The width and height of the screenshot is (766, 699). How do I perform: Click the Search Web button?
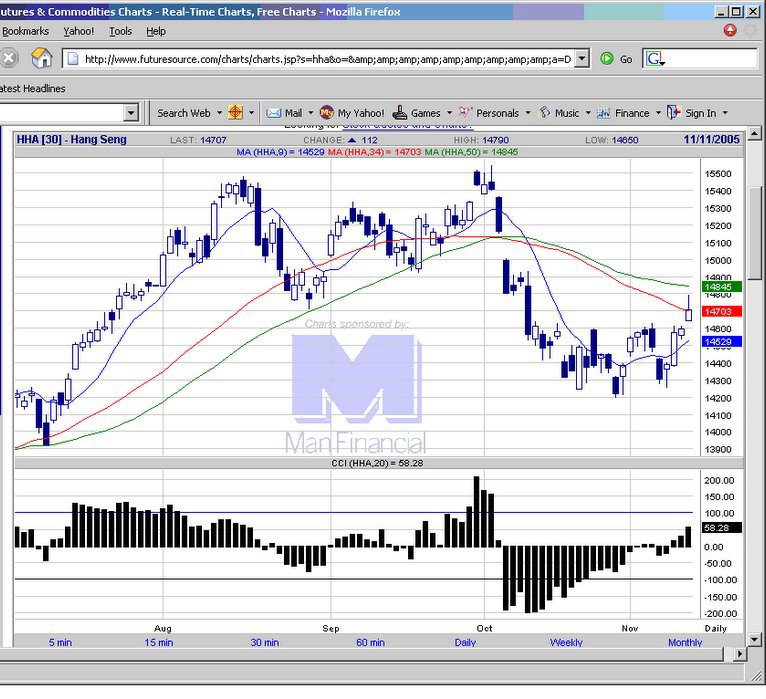point(184,113)
